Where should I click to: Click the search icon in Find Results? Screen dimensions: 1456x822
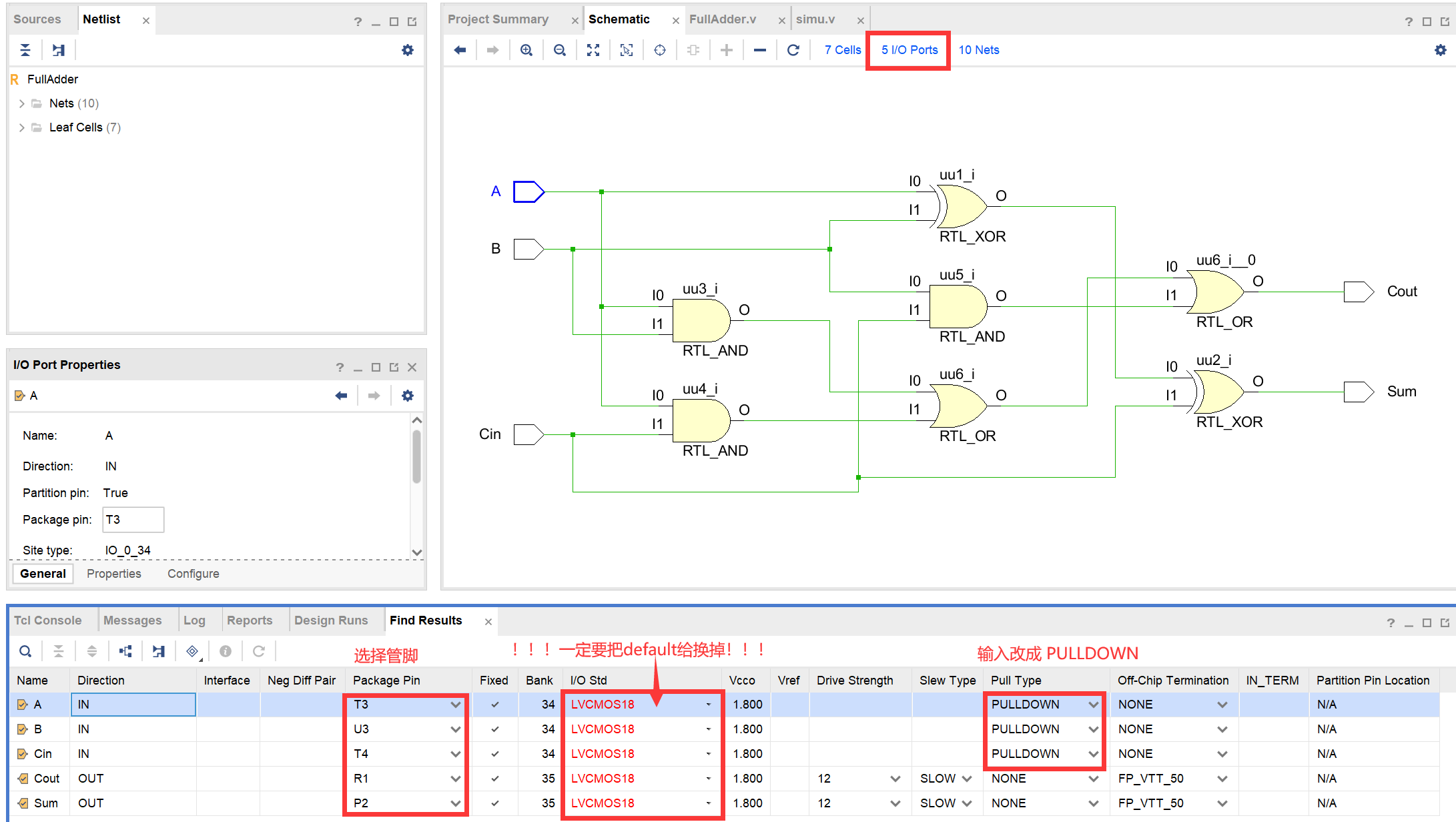click(x=25, y=651)
